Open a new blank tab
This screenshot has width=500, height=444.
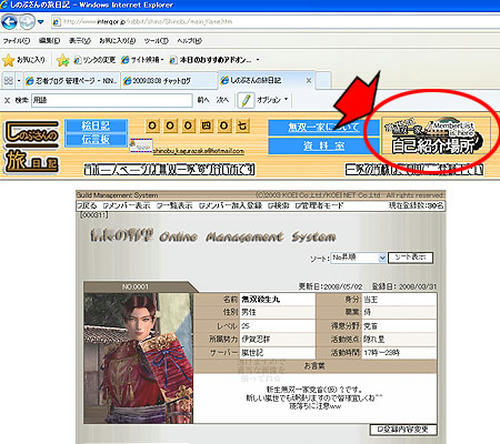323,80
